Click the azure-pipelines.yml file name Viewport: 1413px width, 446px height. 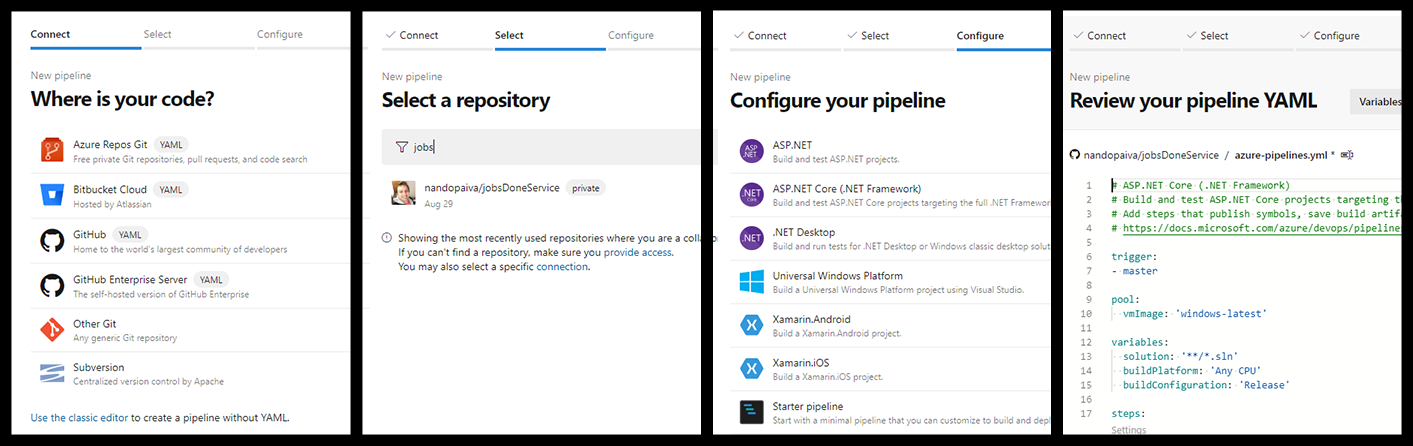click(x=1280, y=155)
